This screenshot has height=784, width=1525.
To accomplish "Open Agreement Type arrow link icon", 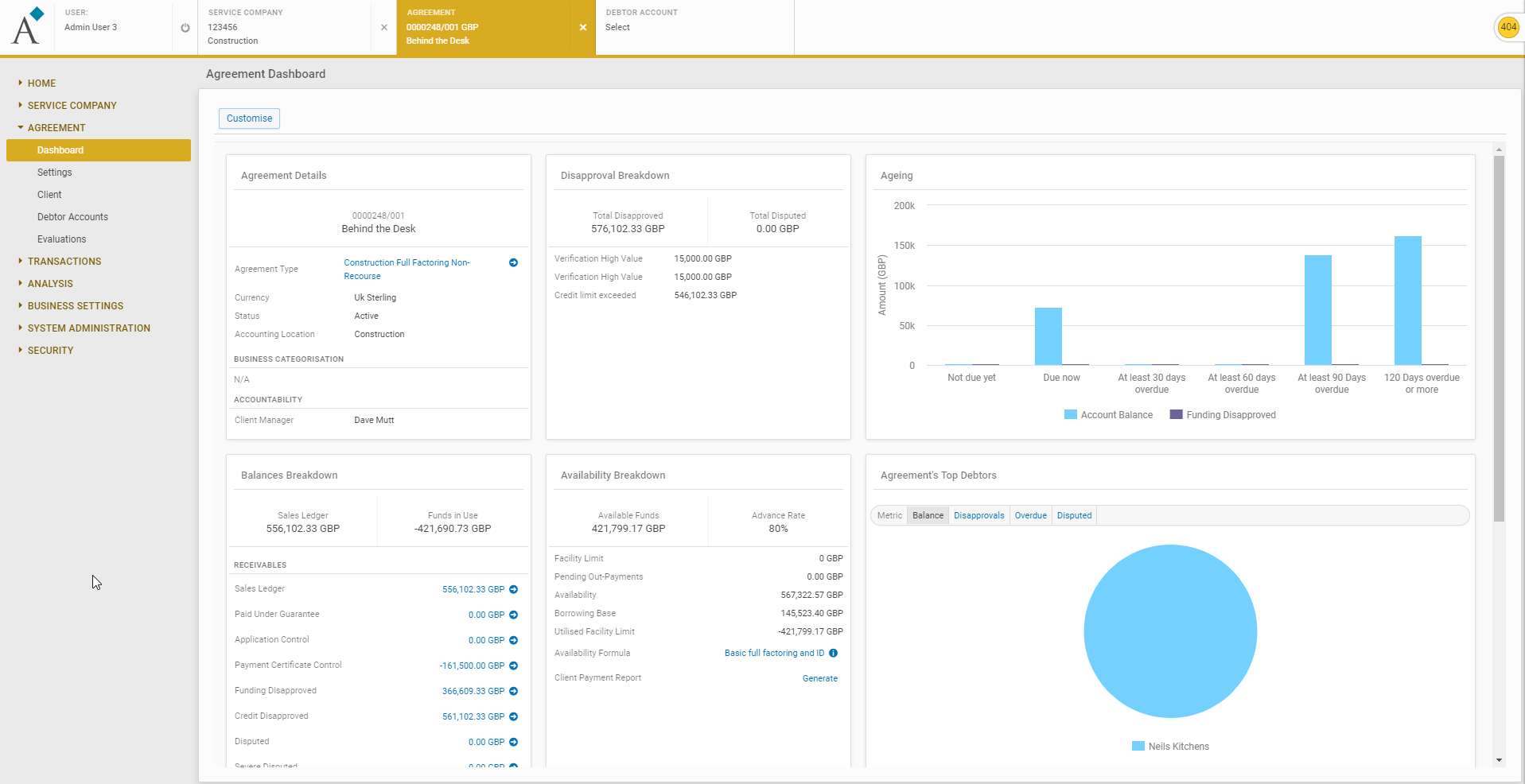I will [x=514, y=262].
